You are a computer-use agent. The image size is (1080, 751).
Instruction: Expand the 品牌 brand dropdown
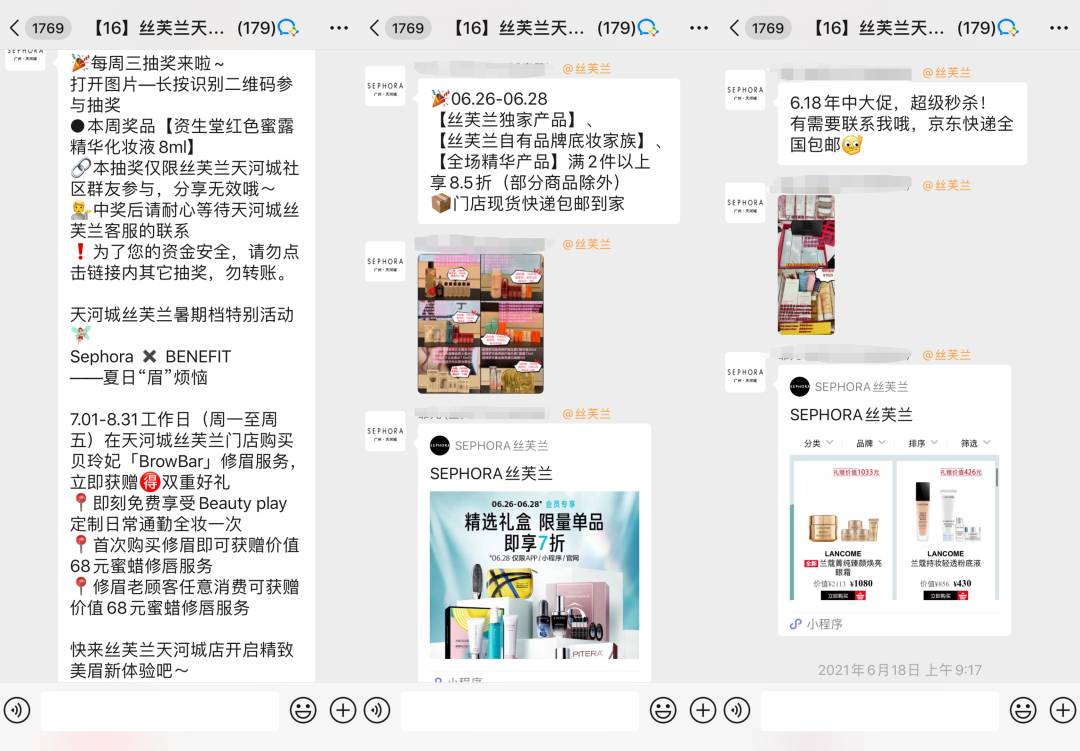pyautogui.click(x=869, y=443)
